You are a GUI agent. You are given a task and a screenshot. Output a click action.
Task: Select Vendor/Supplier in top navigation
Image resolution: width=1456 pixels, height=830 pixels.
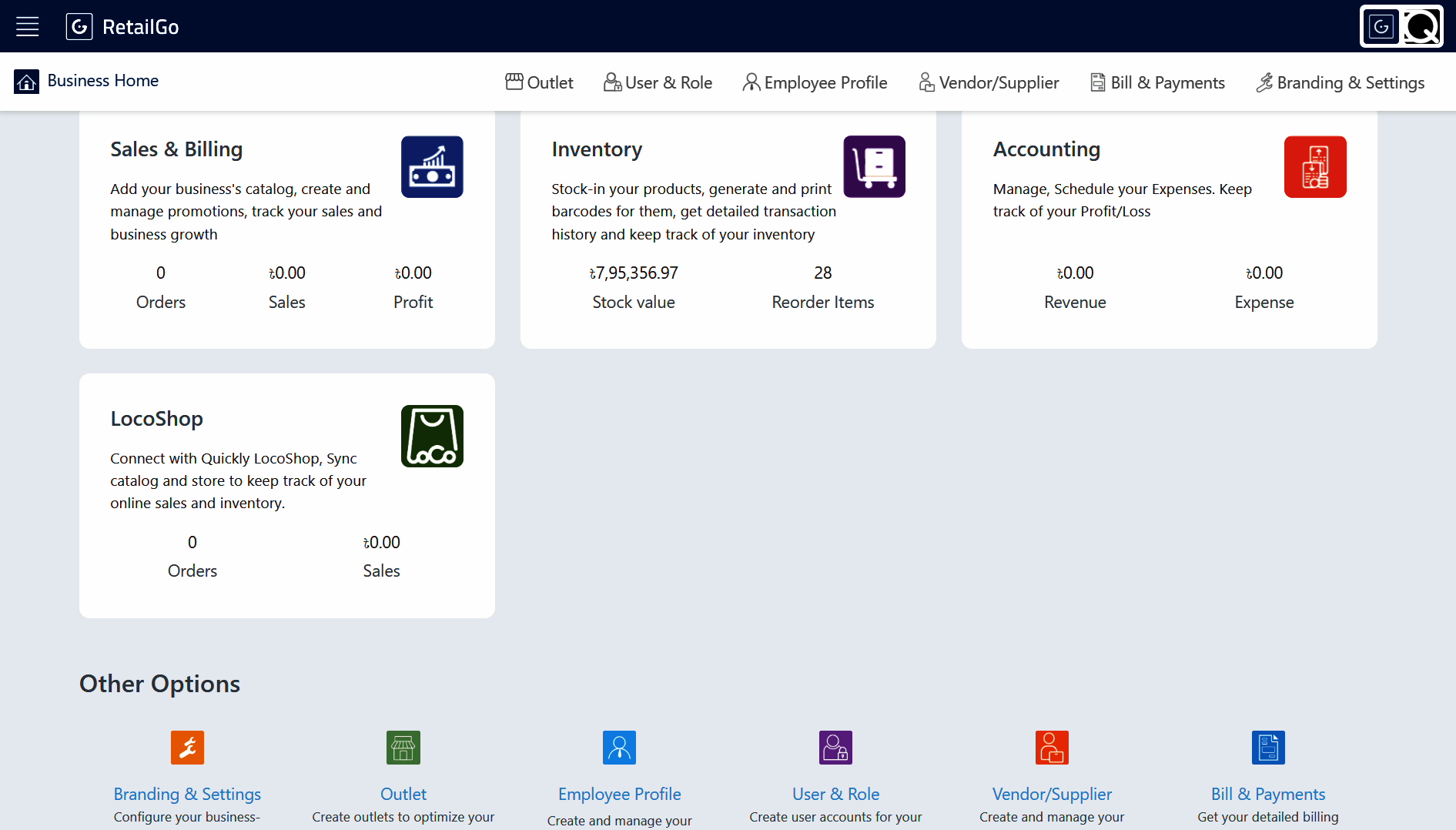coord(989,82)
